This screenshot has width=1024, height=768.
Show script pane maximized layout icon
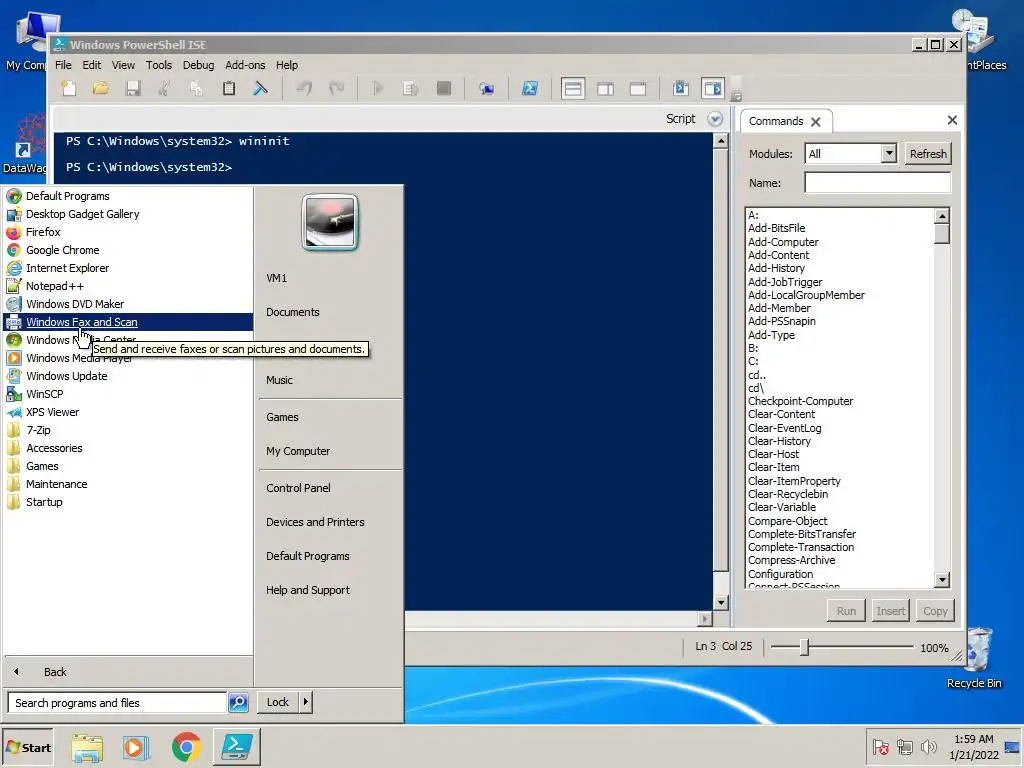coord(638,89)
